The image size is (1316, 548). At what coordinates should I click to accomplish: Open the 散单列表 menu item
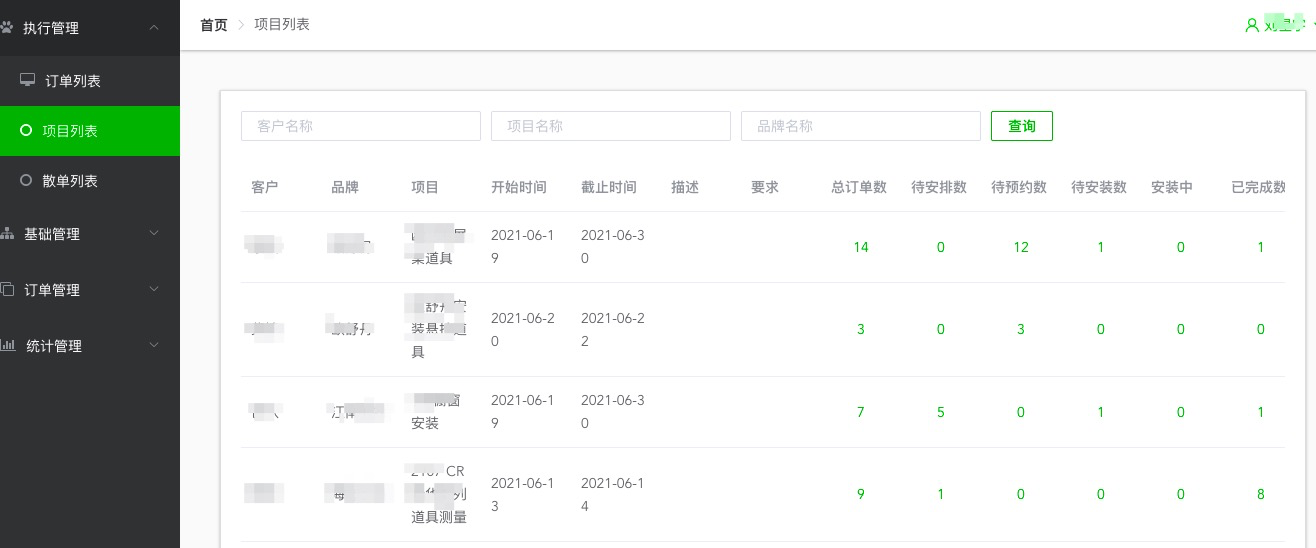[x=70, y=181]
